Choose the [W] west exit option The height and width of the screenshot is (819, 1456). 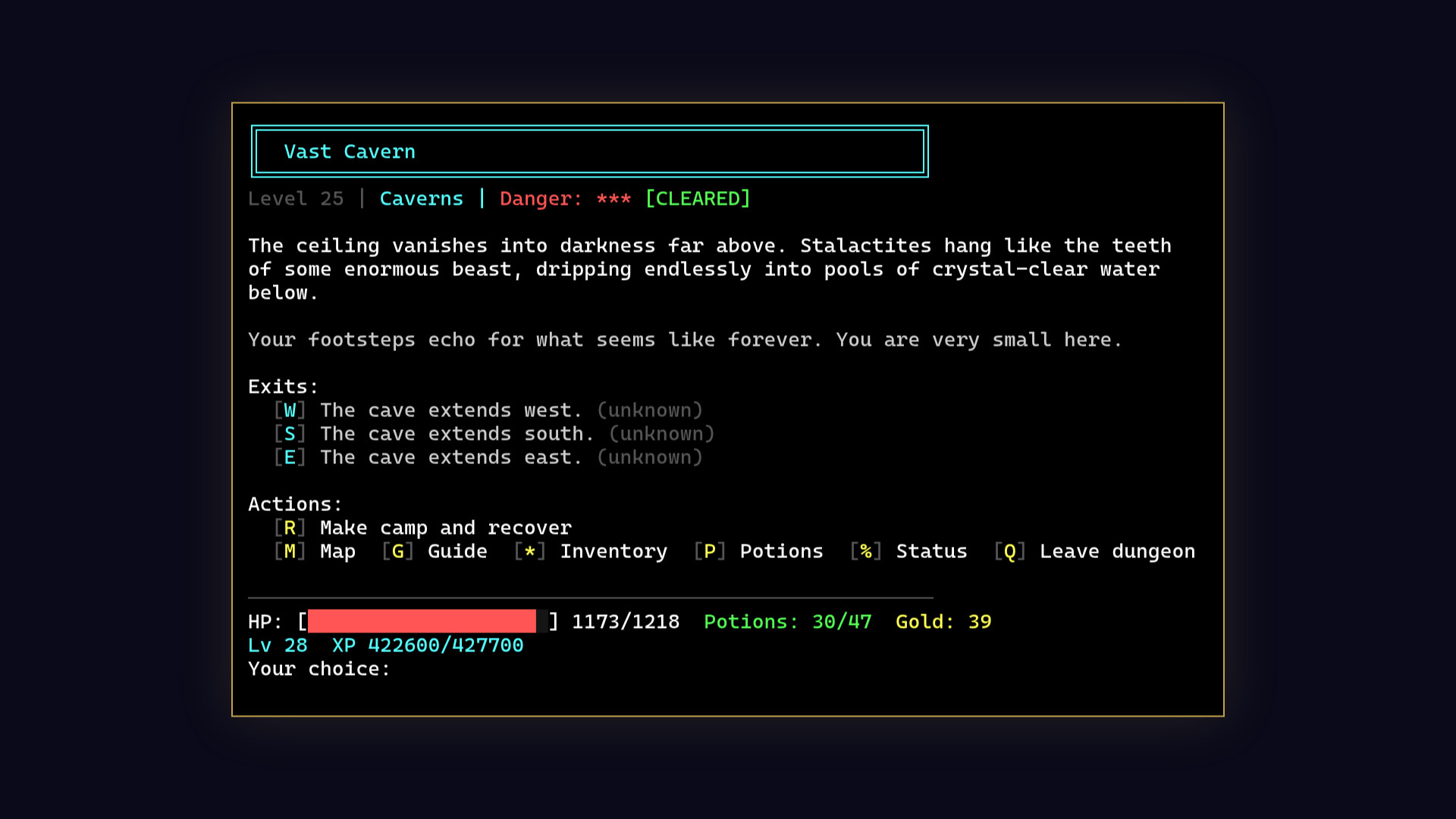coord(488,410)
